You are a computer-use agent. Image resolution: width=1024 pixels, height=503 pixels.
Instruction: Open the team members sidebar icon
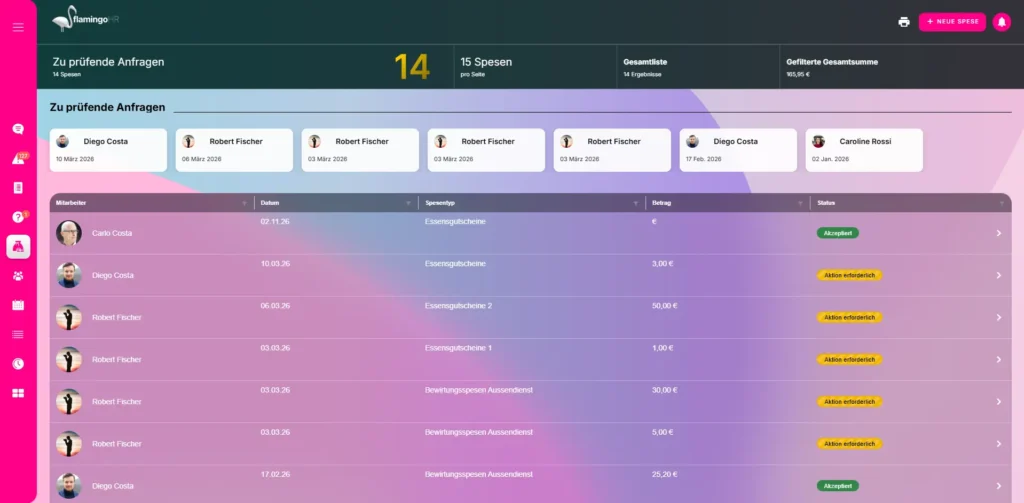(x=18, y=276)
